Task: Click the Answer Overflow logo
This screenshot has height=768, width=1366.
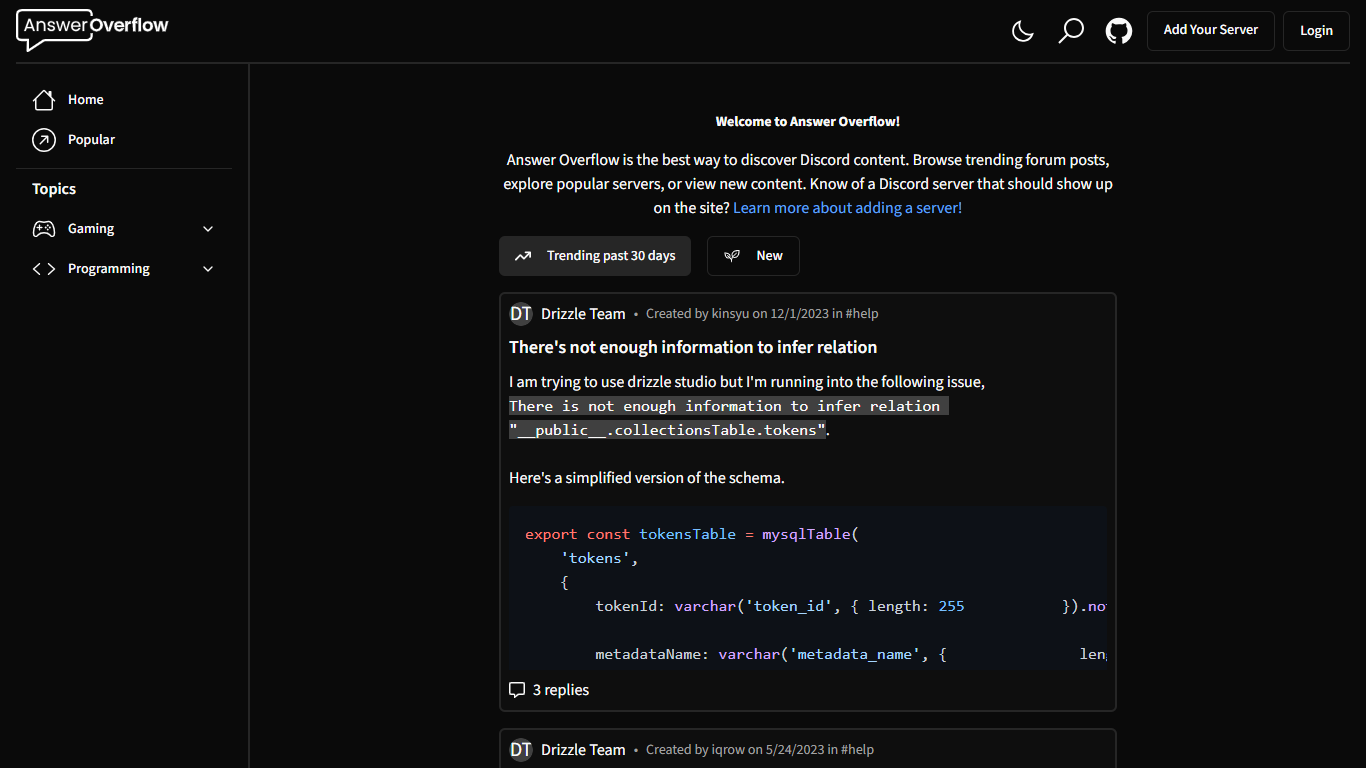Action: [93, 29]
